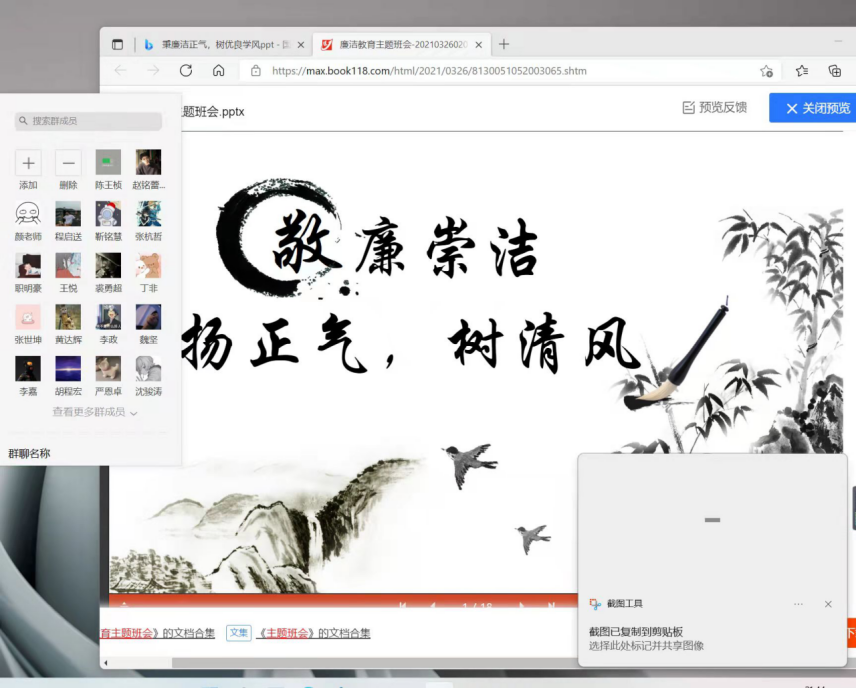Image resolution: width=857 pixels, height=688 pixels.
Task: Open member 颜老师's avatar
Action: [28, 214]
